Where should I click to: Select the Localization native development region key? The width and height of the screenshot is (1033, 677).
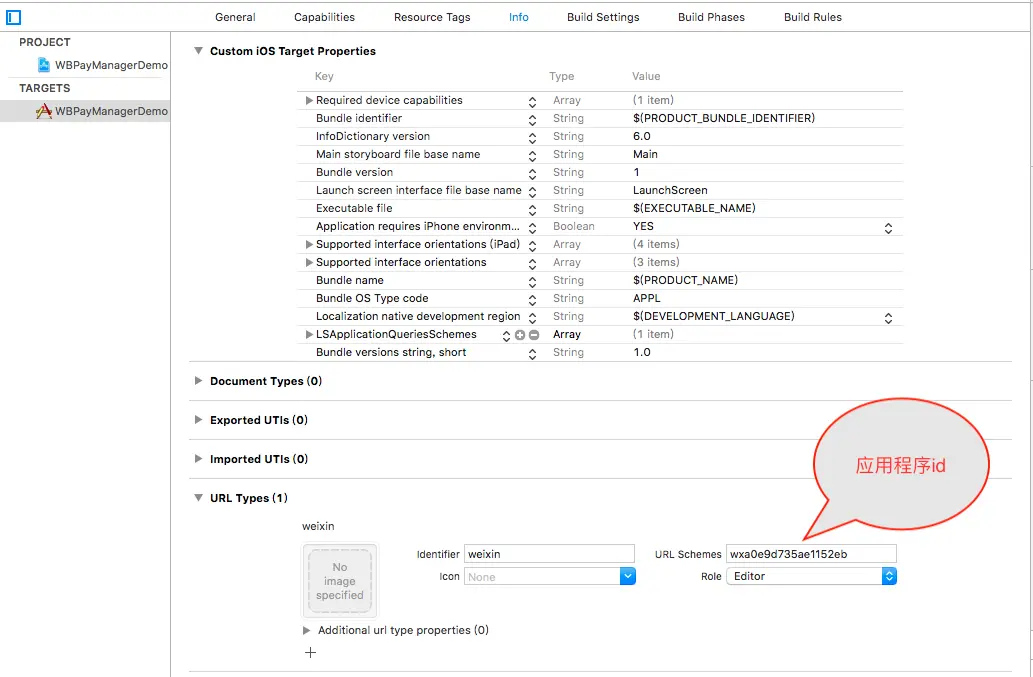[418, 316]
